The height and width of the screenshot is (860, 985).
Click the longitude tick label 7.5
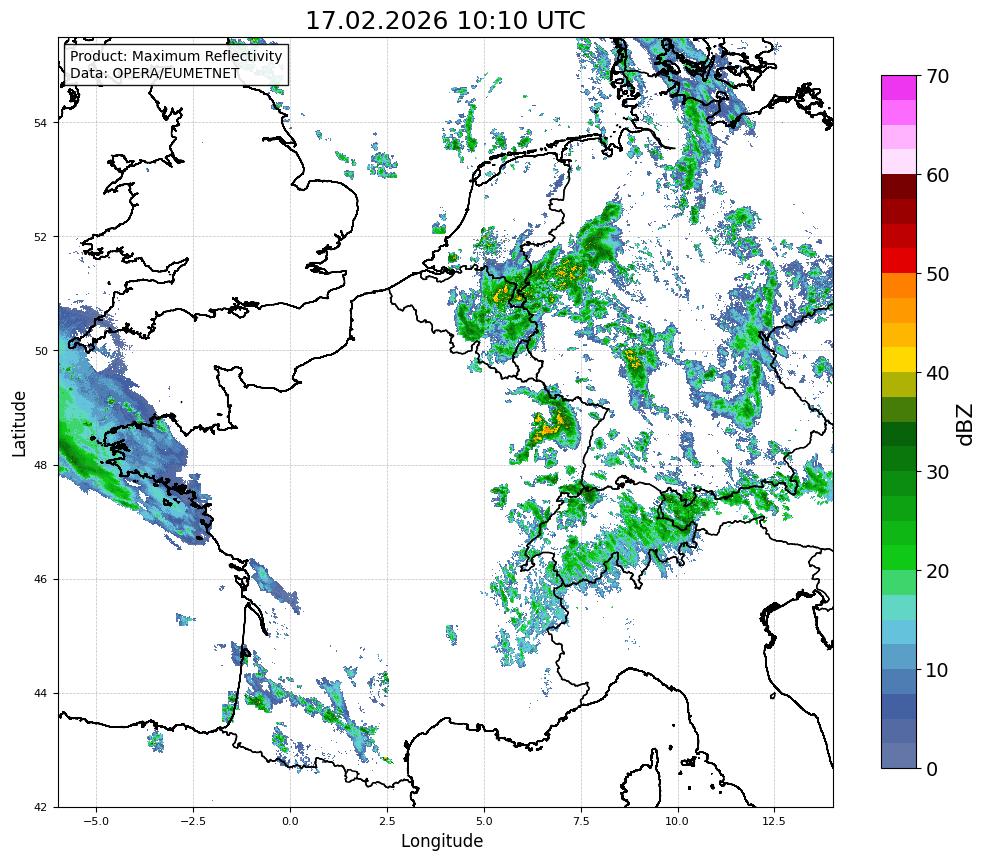pyautogui.click(x=581, y=821)
